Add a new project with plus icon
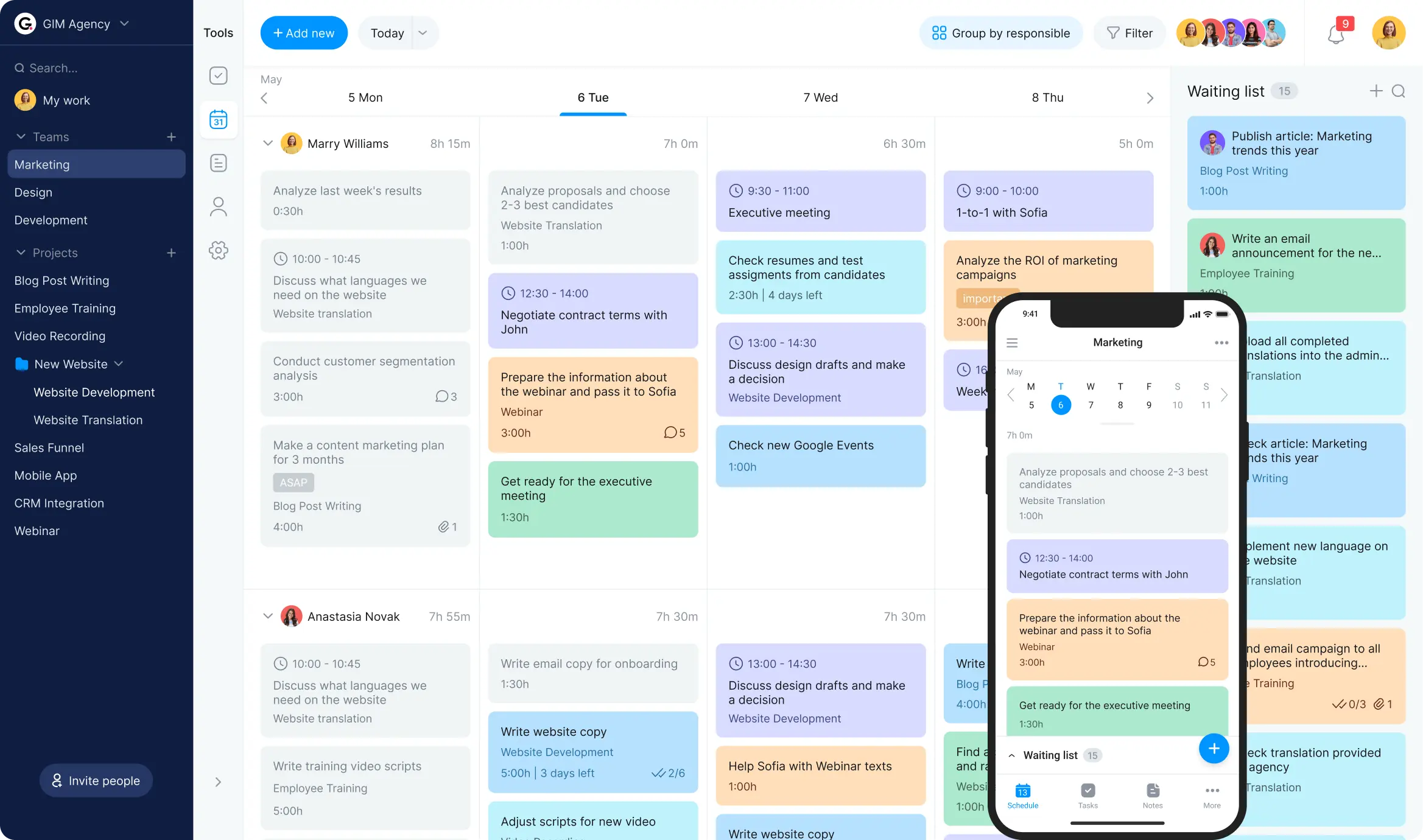Viewport: 1423px width, 840px height. click(x=171, y=253)
